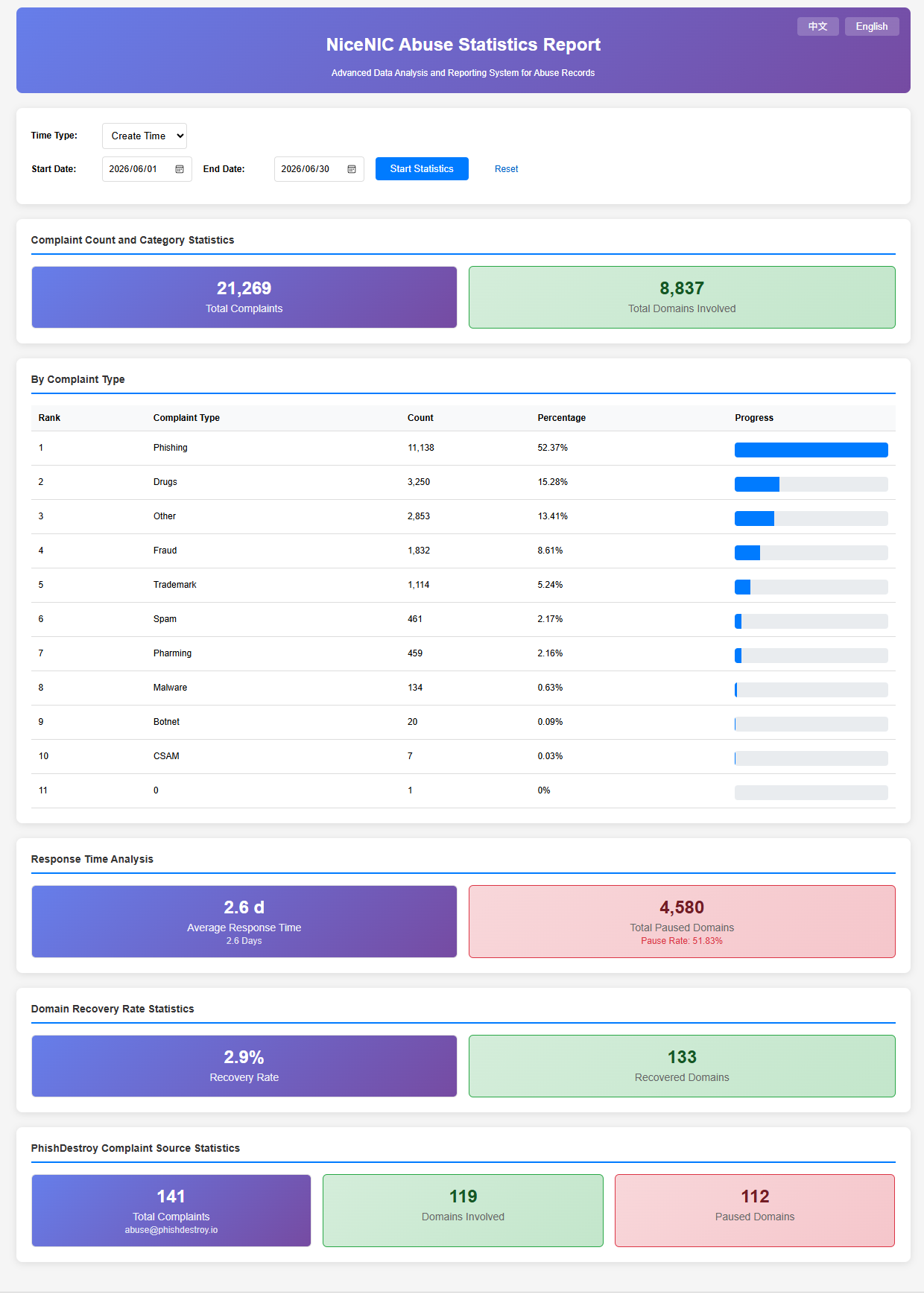Switch language to 中文
Image resolution: width=924 pixels, height=1303 pixels.
[818, 26]
